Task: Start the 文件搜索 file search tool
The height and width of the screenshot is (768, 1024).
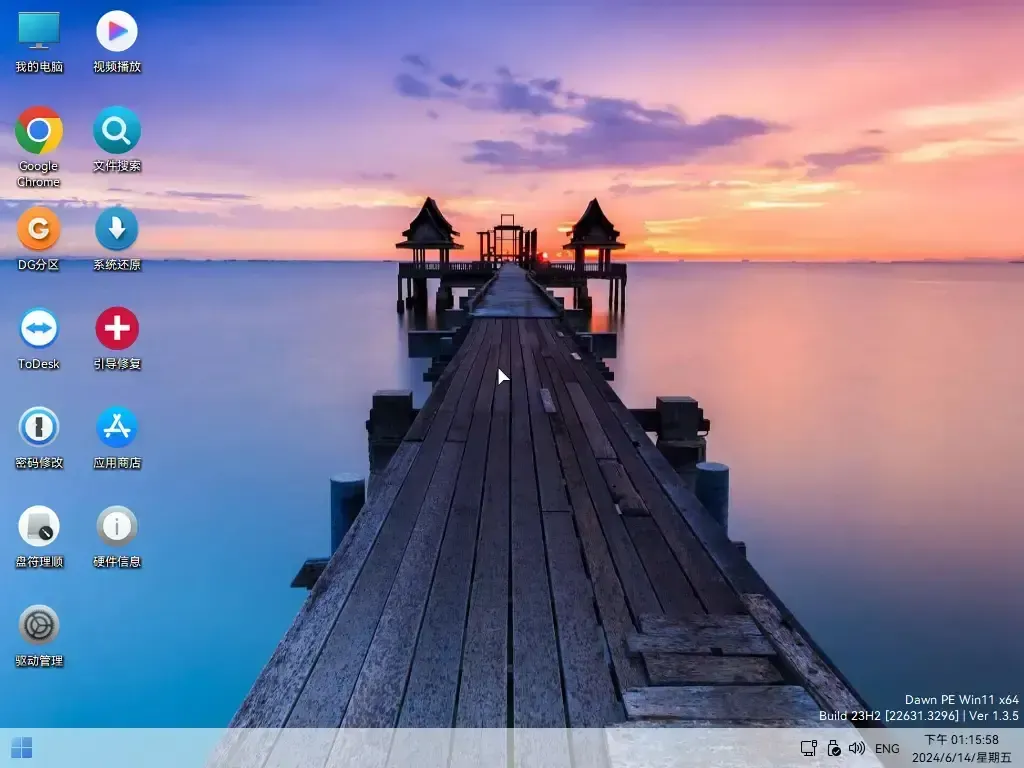Action: coord(116,133)
